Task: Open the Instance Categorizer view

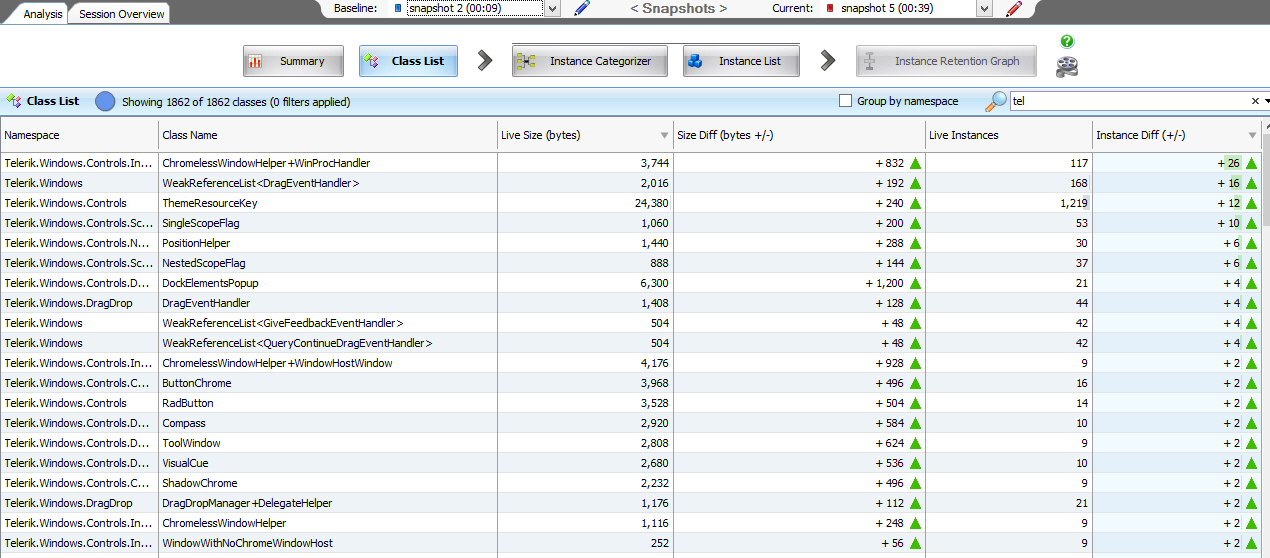Action: 590,61
